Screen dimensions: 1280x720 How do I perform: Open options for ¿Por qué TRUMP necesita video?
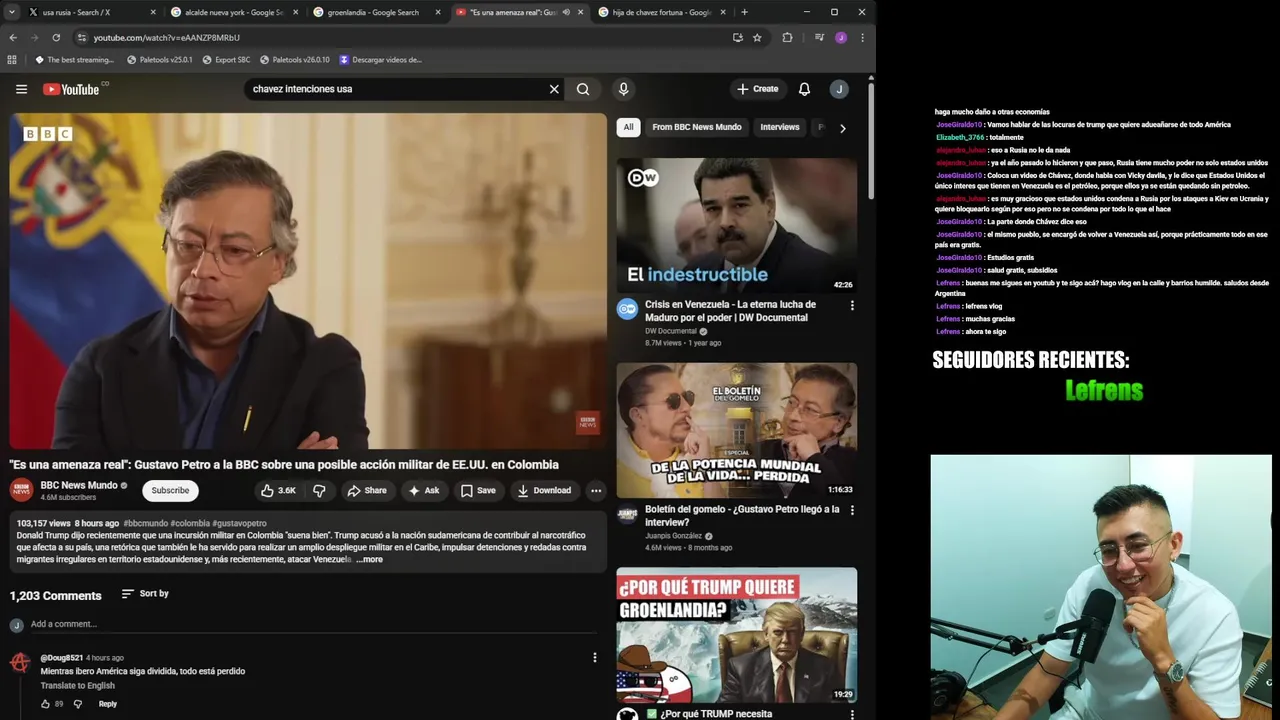click(x=852, y=715)
